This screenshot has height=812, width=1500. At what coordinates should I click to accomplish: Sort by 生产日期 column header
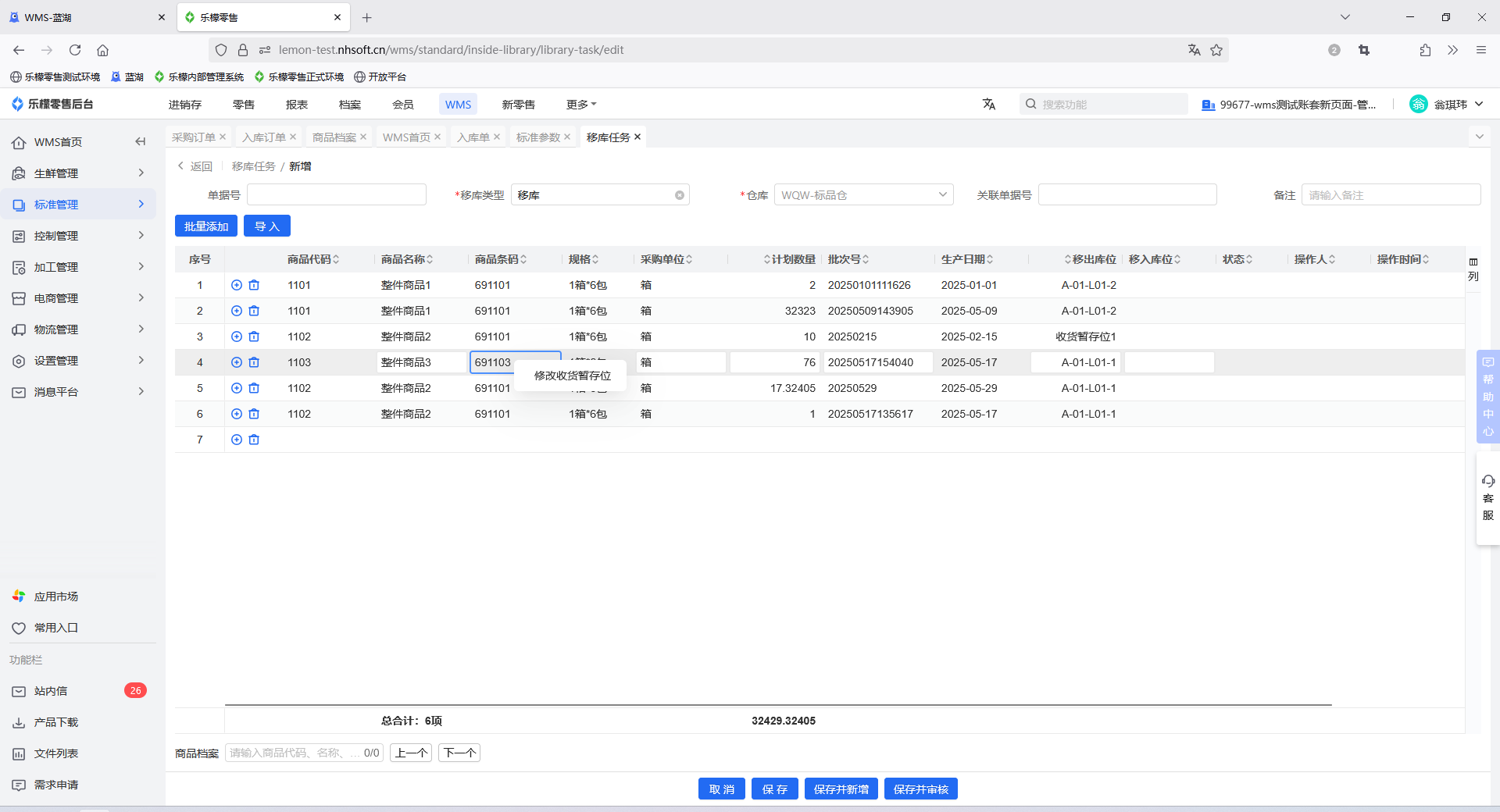pos(967,259)
